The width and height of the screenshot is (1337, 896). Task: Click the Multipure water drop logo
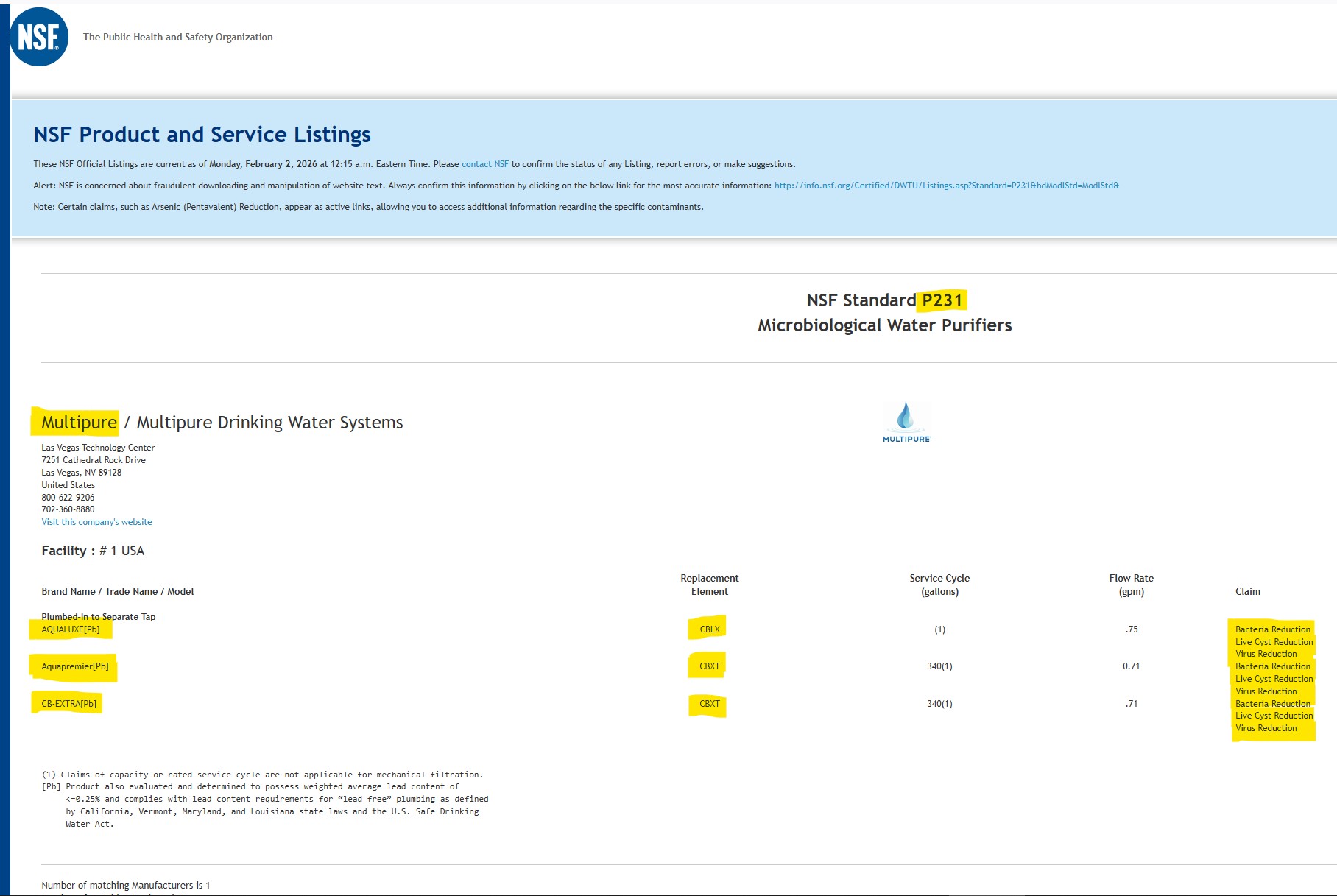click(906, 421)
